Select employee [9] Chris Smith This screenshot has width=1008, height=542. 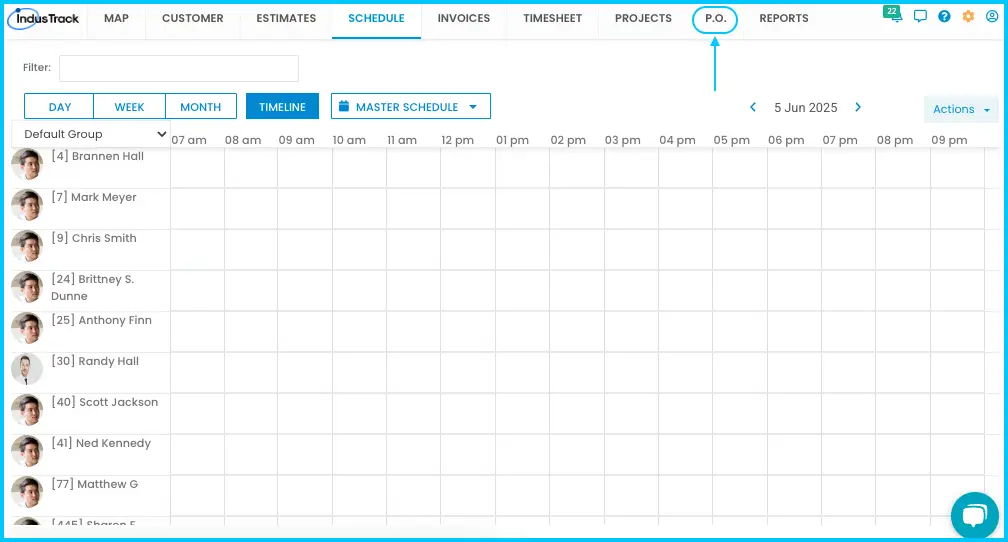94,239
